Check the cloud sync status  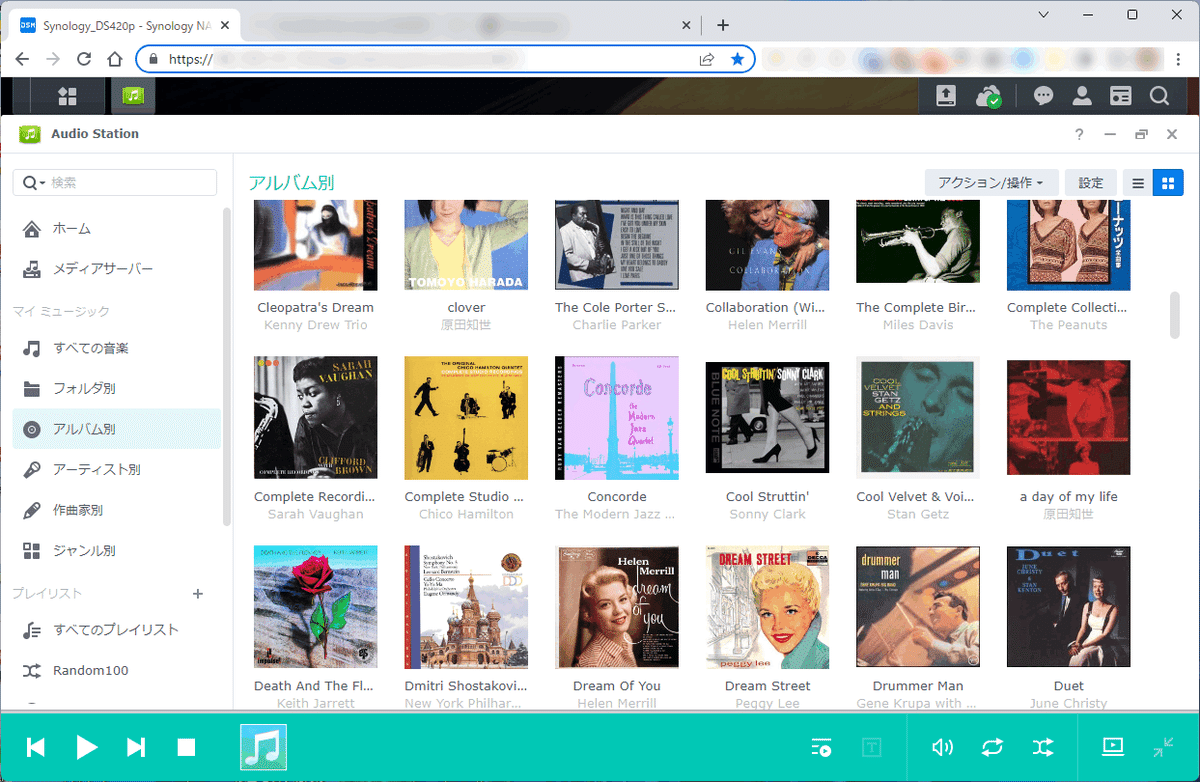coord(989,95)
